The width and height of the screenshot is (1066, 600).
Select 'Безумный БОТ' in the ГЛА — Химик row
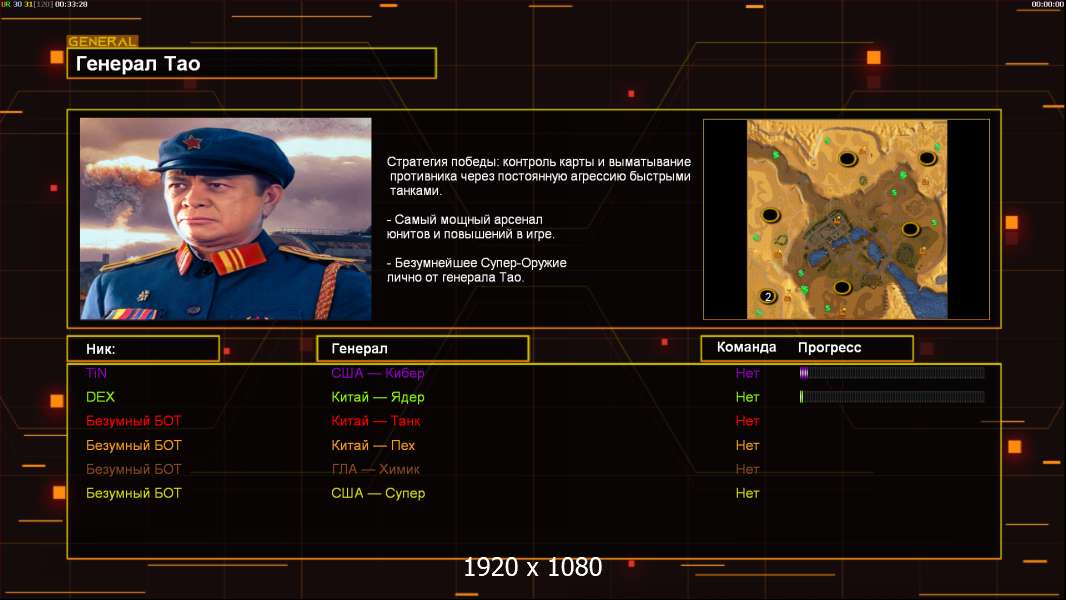[x=133, y=469]
